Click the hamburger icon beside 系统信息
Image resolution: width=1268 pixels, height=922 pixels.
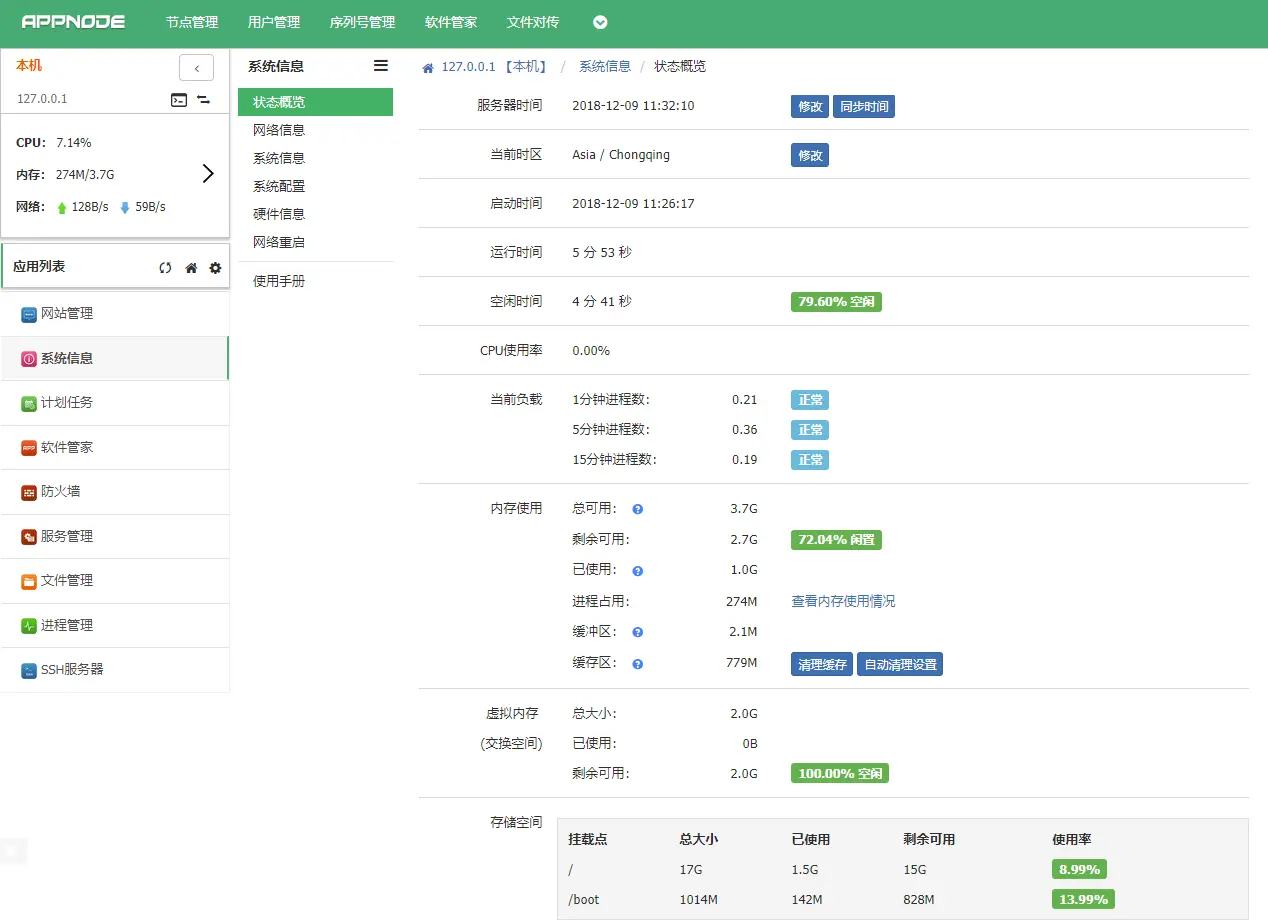pos(380,66)
